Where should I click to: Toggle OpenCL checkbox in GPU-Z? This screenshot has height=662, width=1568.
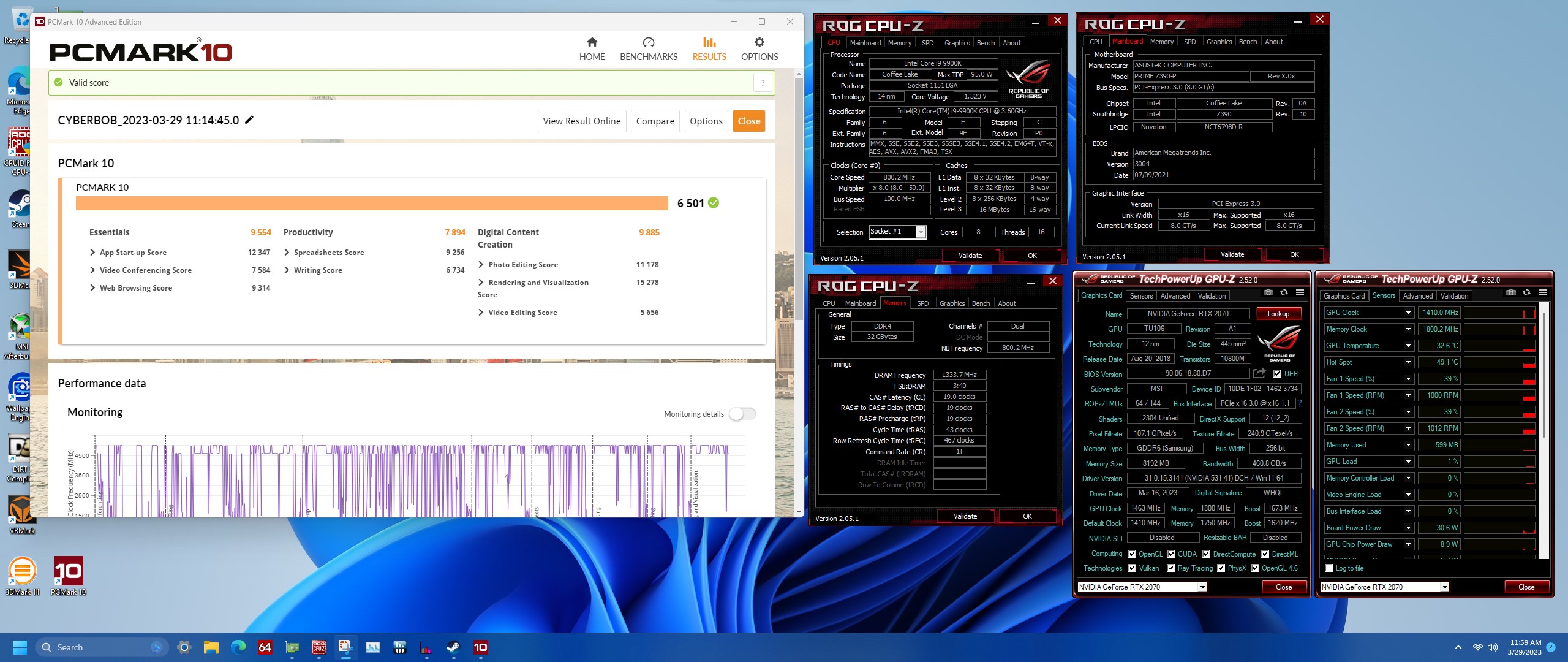(1132, 554)
